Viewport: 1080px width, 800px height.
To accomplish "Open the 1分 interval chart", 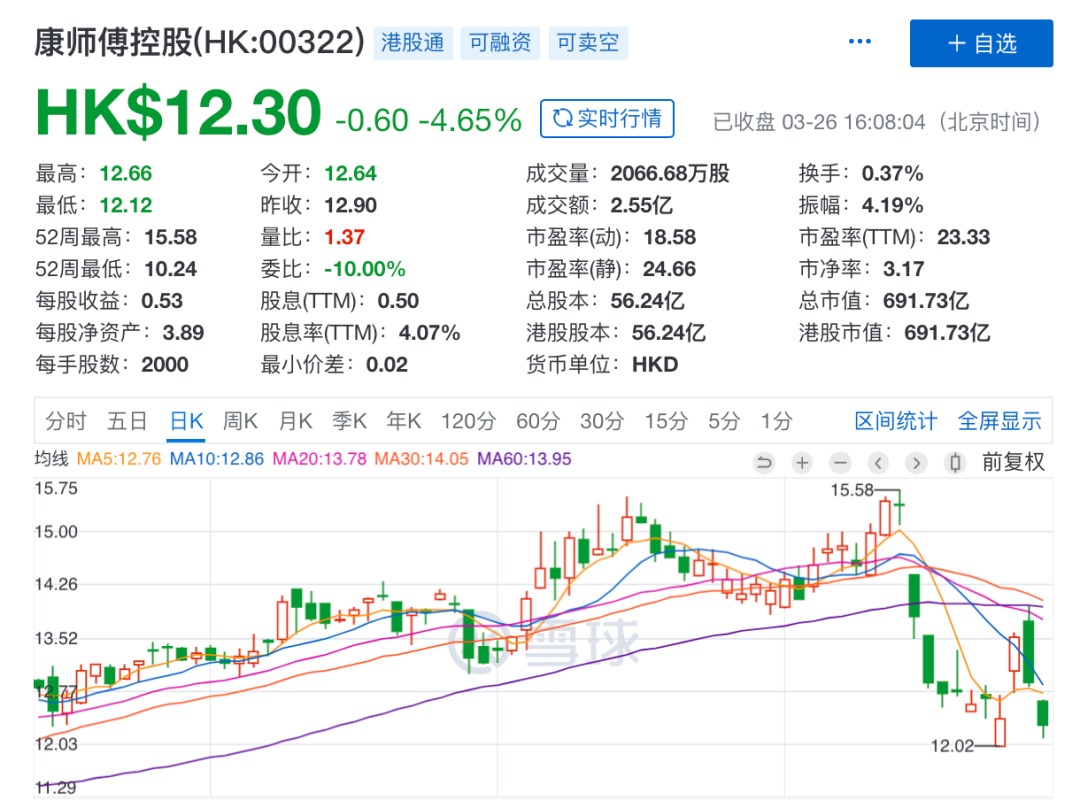I will click(x=776, y=421).
